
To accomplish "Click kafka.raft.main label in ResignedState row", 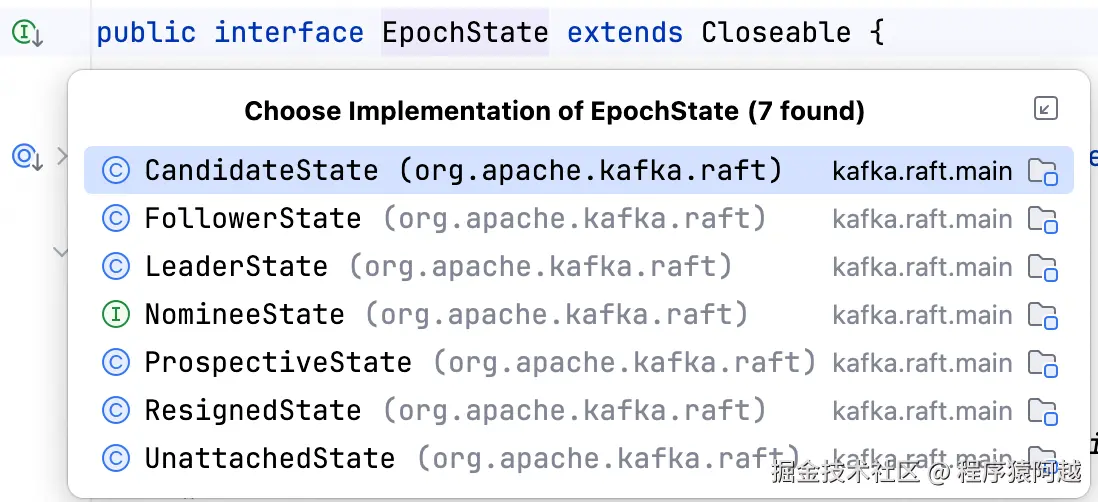I will 922,412.
